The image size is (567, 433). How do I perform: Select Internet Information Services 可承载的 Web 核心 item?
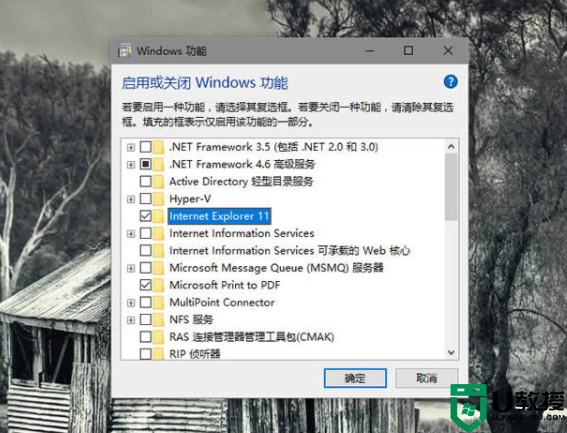(x=290, y=250)
